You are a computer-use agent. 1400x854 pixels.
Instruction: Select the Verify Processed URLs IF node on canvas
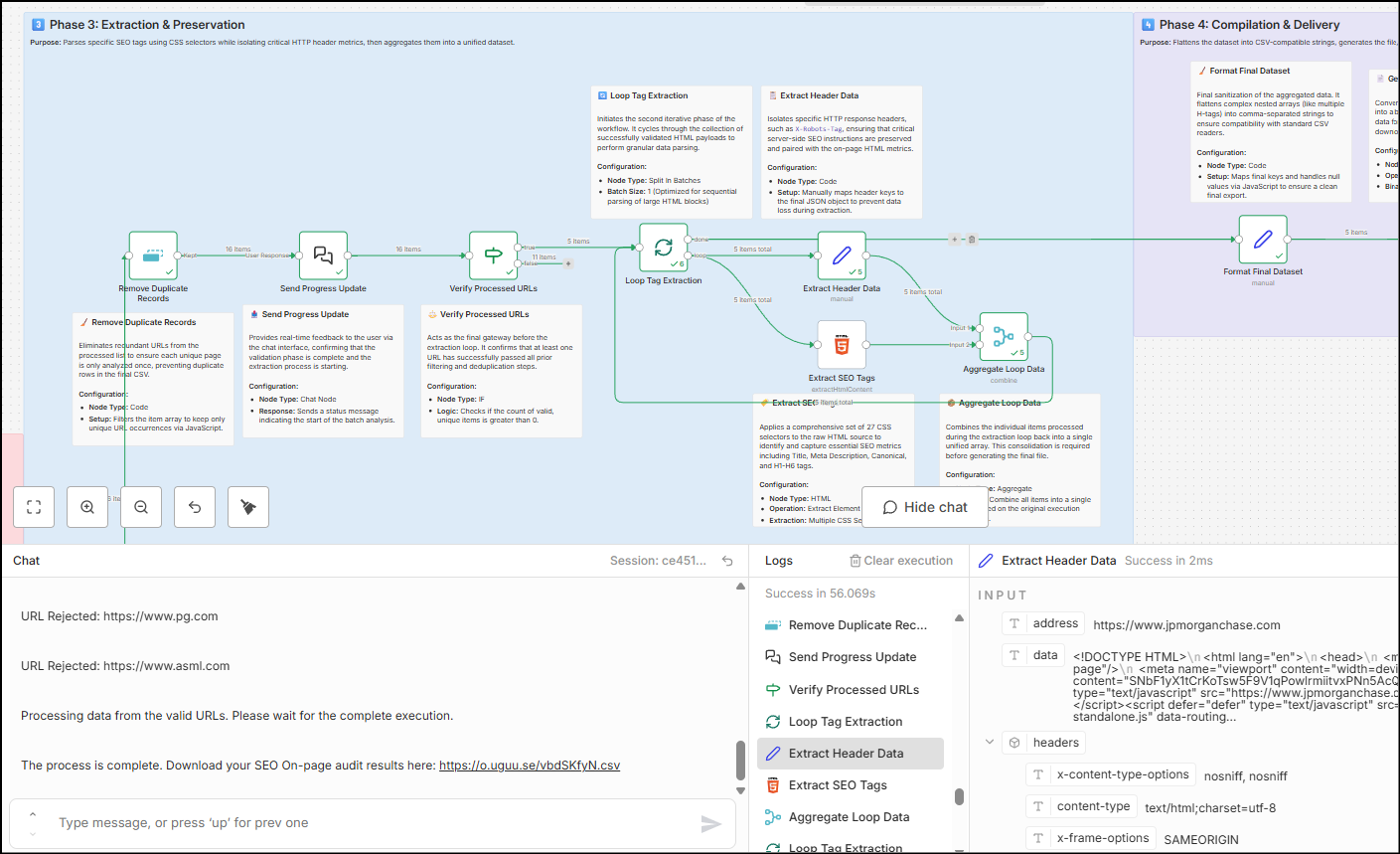click(493, 256)
